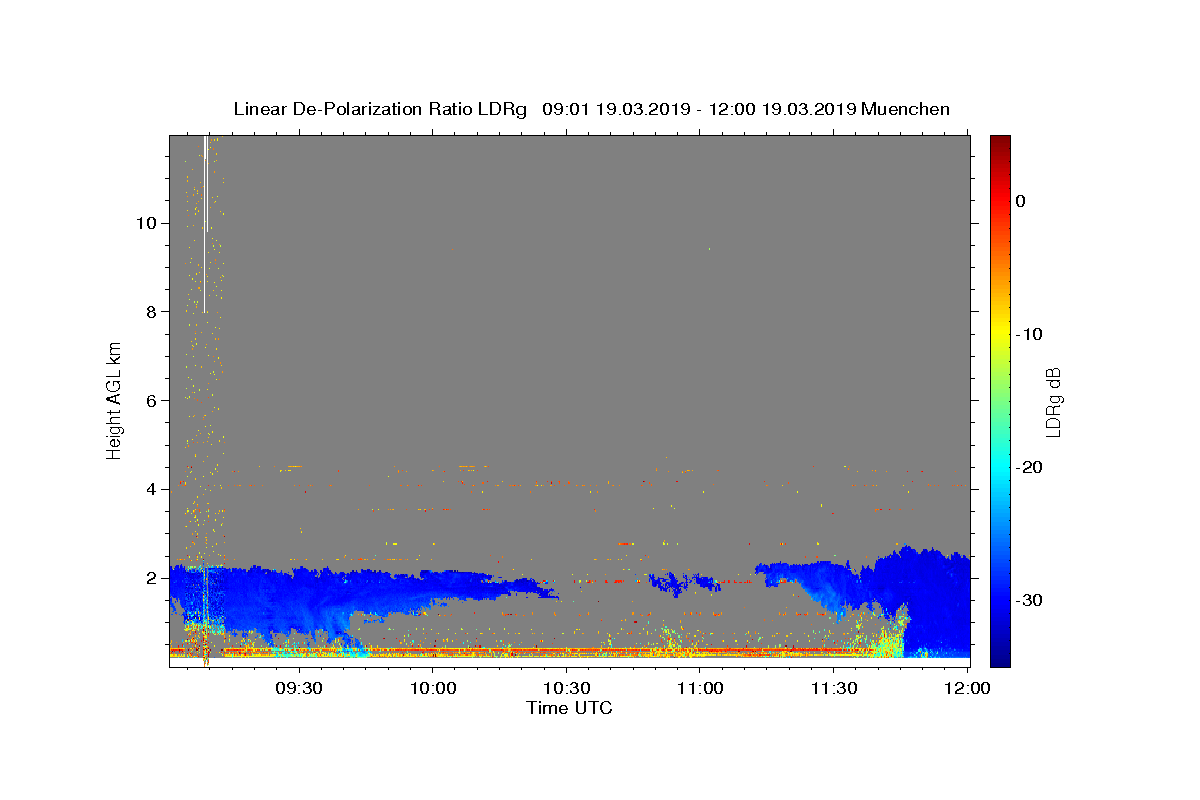The image size is (1200, 800).
Task: Click the 09:30 time tick label
Action: point(299,689)
